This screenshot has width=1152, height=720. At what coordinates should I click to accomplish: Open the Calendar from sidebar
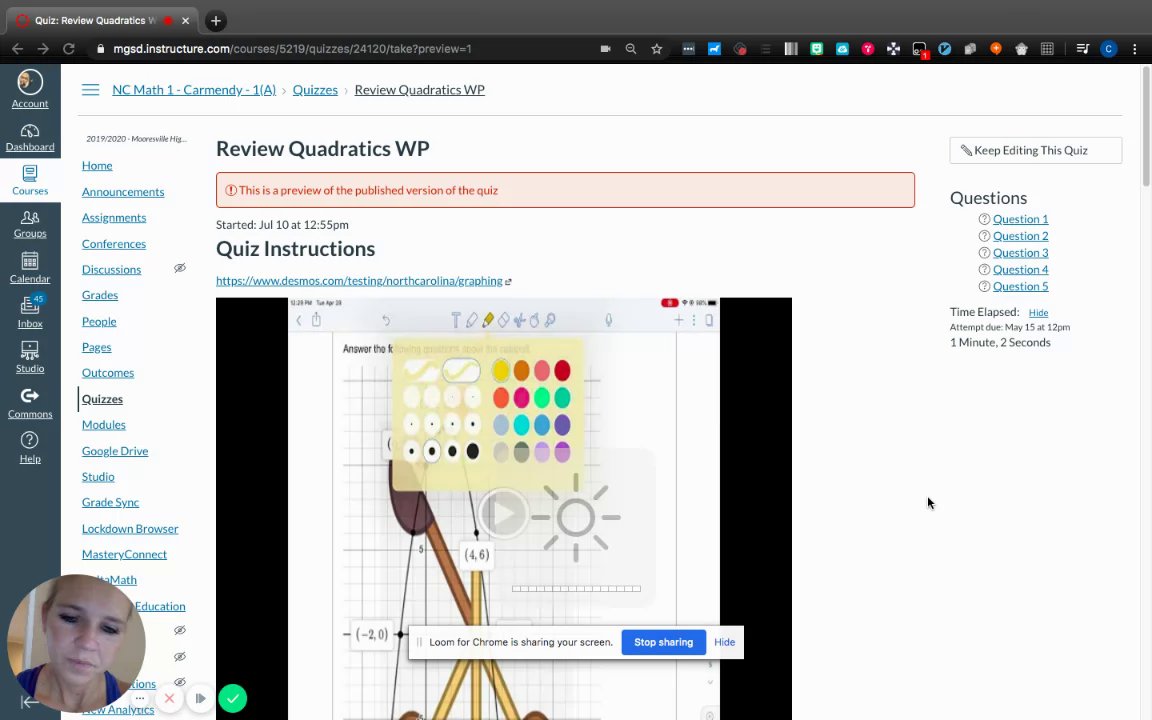pyautogui.click(x=30, y=268)
